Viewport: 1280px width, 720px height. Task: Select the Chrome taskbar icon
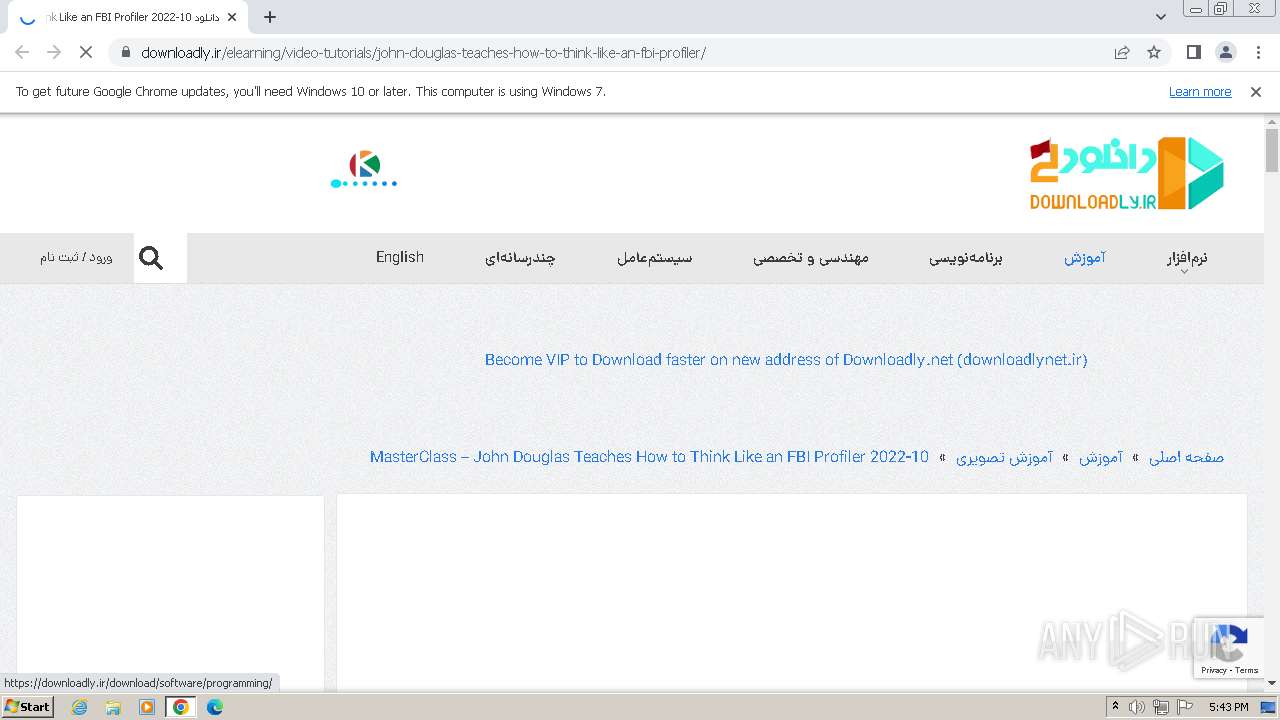pyautogui.click(x=181, y=707)
